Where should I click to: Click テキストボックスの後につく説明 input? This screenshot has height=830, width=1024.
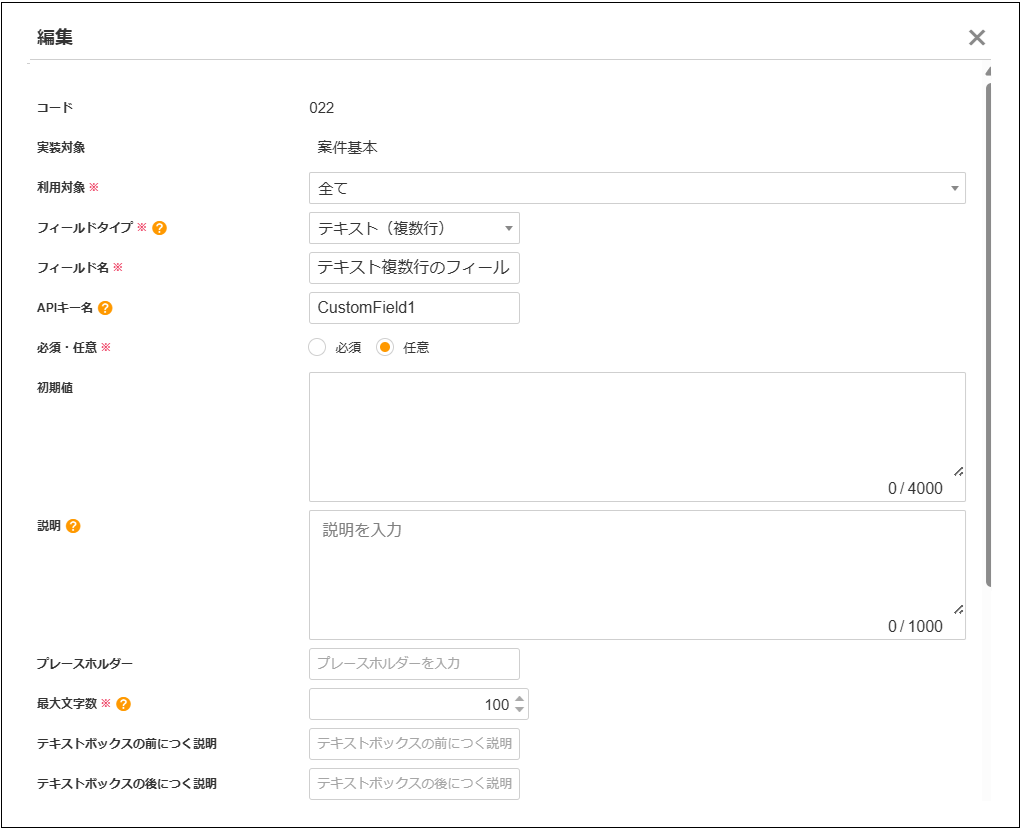414,784
